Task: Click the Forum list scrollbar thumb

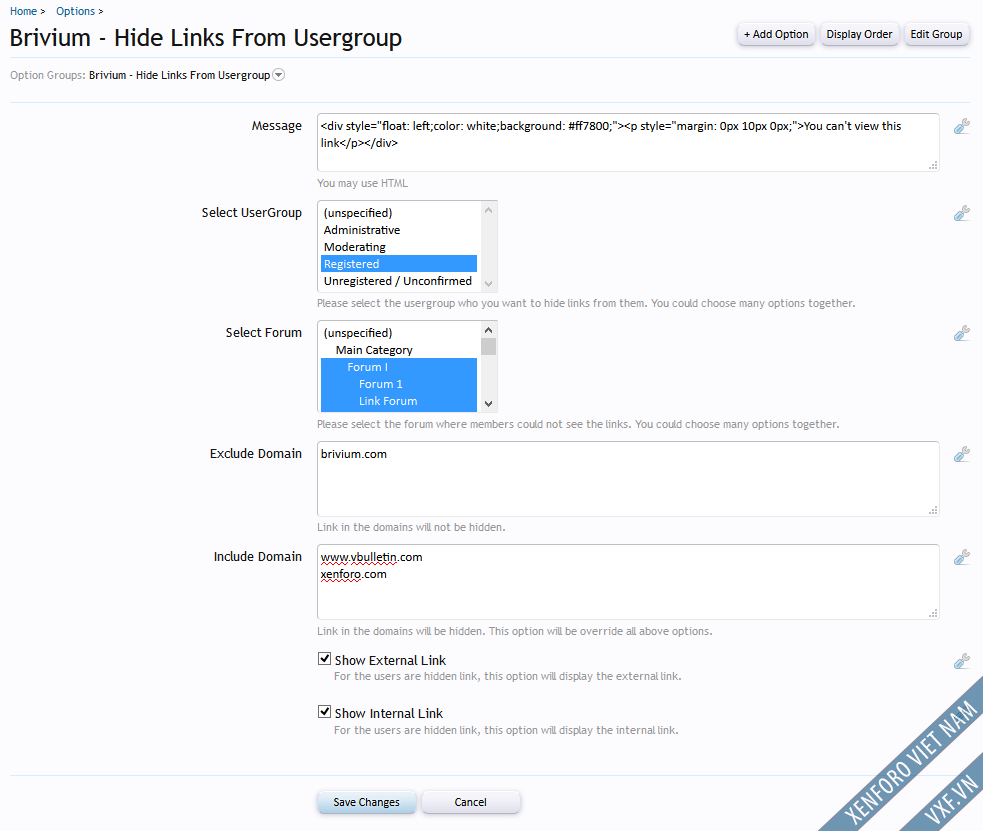Action: [488, 347]
